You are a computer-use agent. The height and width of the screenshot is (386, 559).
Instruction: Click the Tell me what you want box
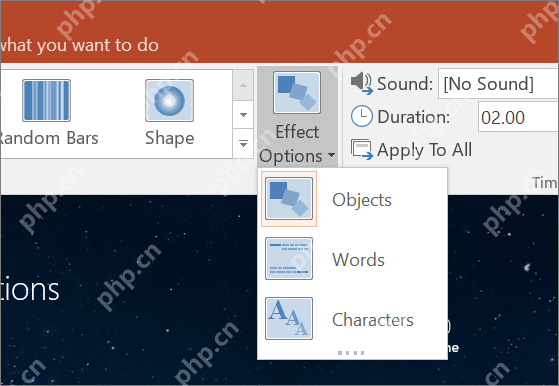79,45
